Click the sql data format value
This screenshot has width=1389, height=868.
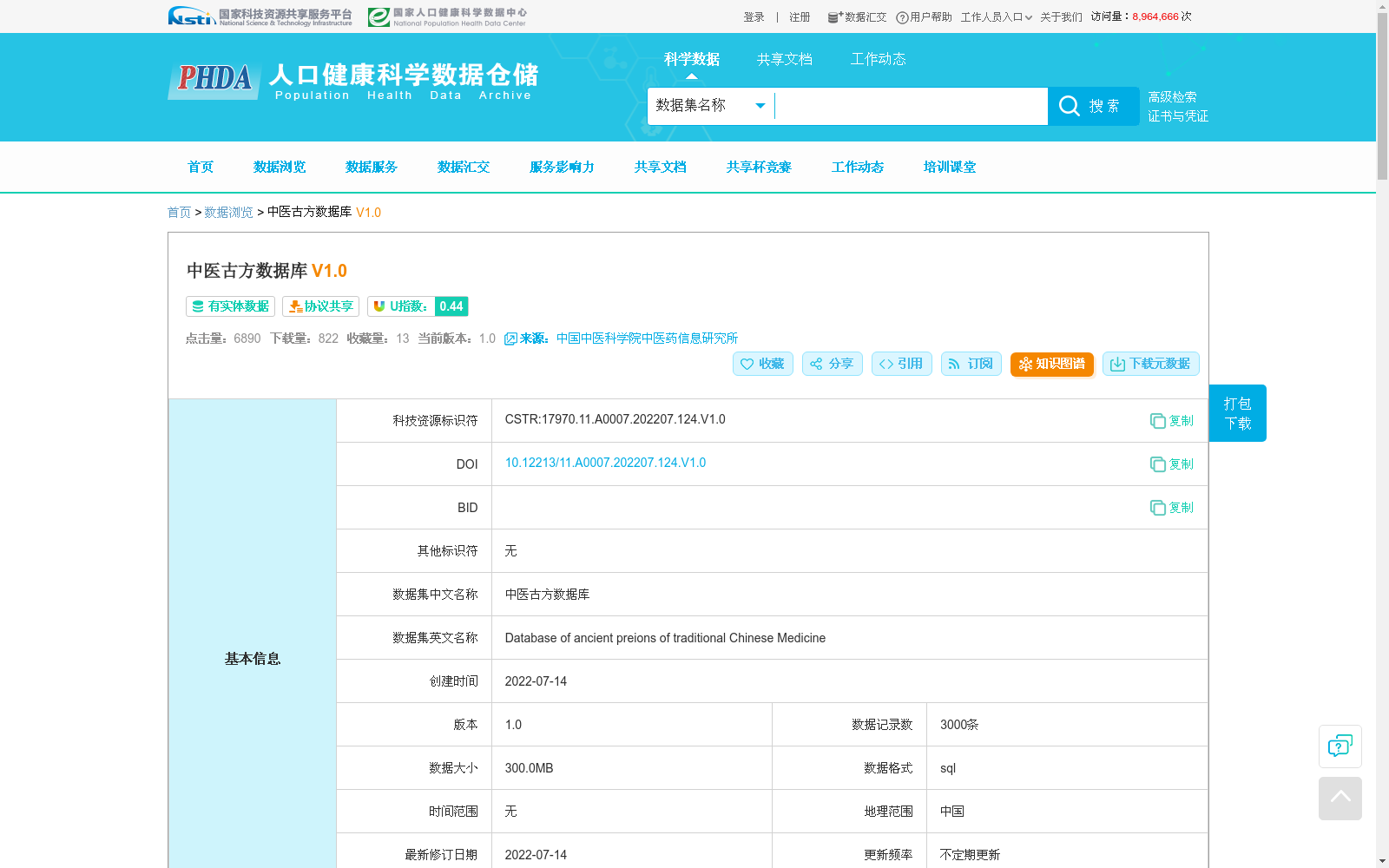tap(948, 768)
